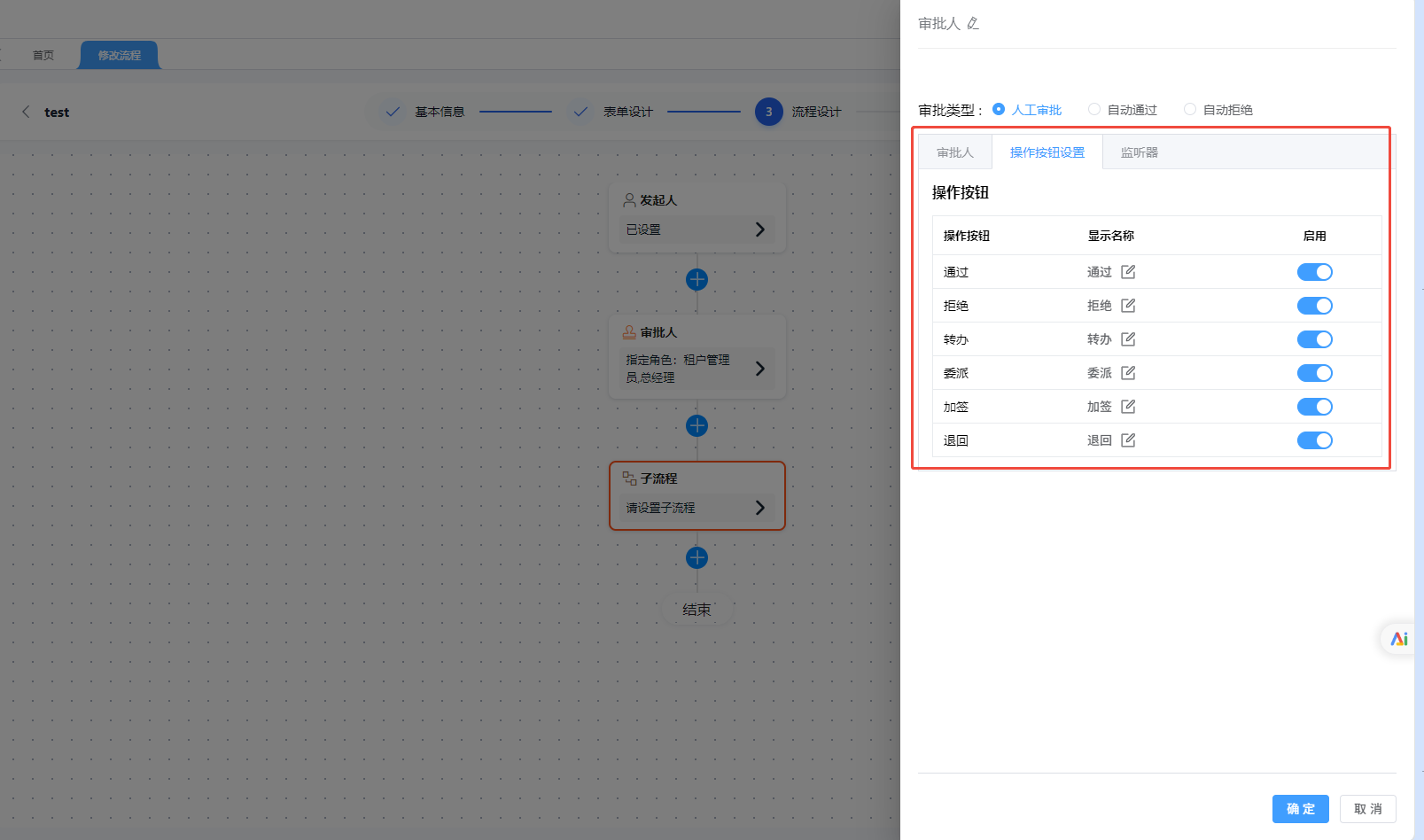
Task: Click the 发起人 person icon
Action: (629, 200)
